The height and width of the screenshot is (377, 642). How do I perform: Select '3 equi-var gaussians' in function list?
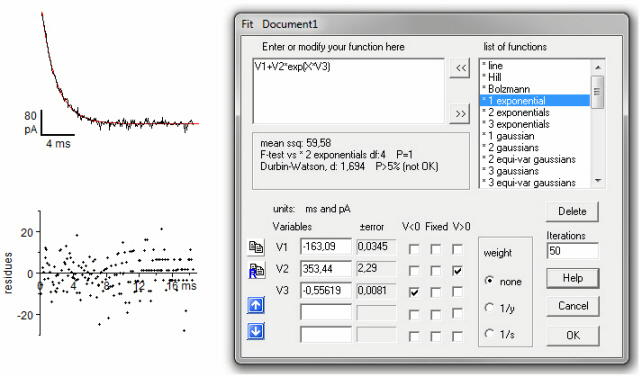click(x=535, y=183)
